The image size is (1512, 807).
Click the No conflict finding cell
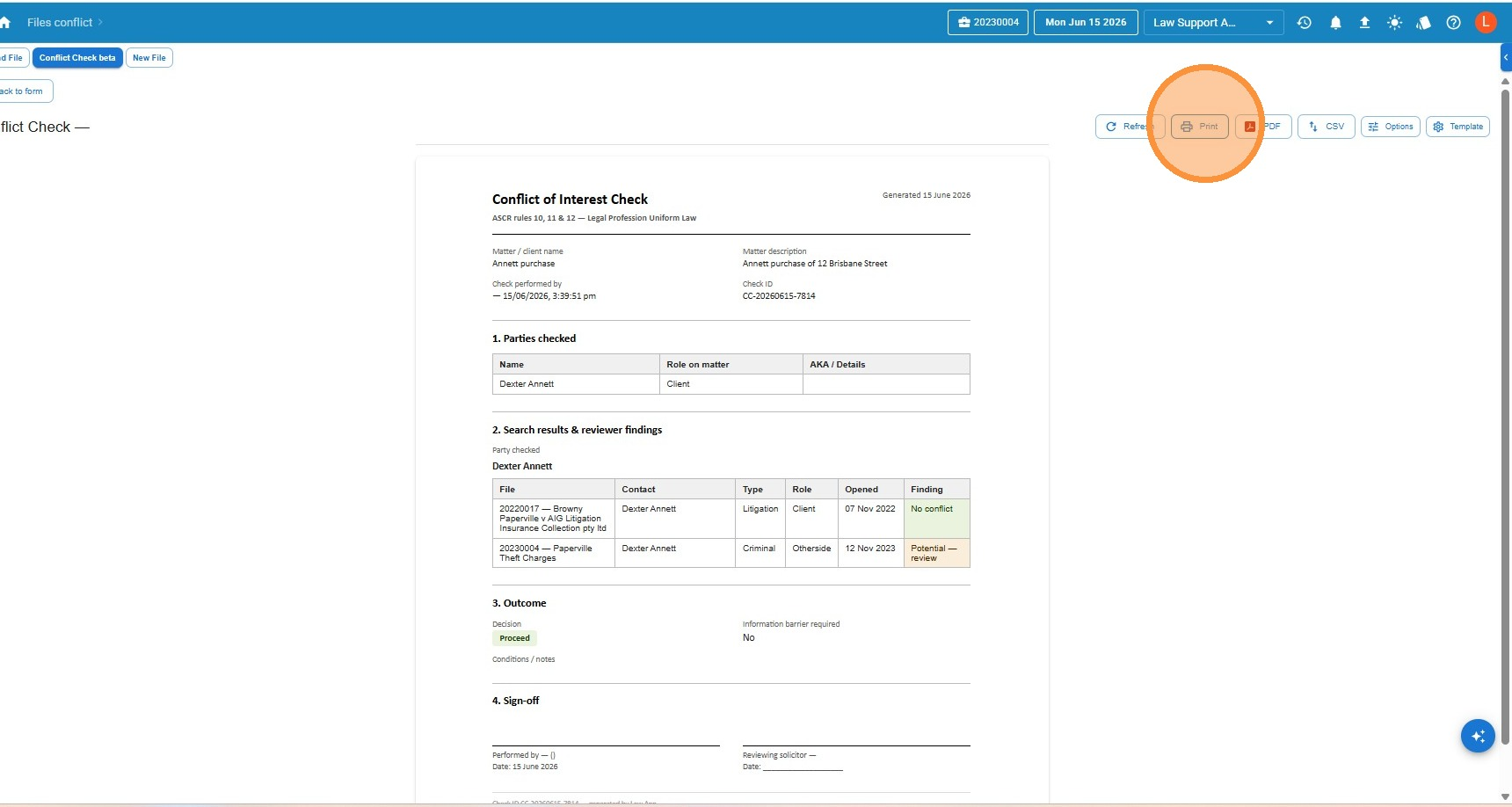937,519
